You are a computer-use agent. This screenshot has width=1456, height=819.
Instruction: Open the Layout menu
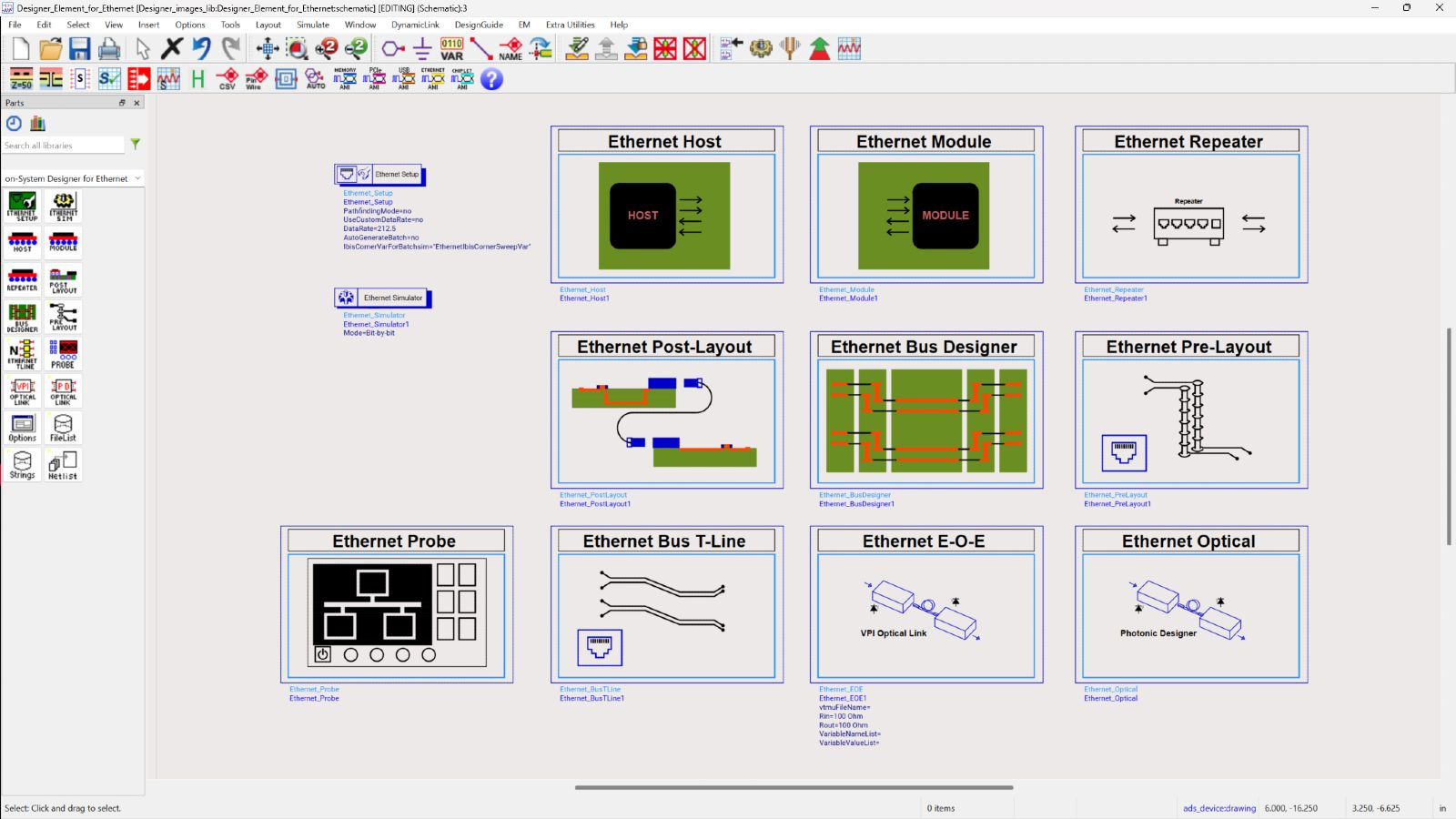pyautogui.click(x=268, y=25)
